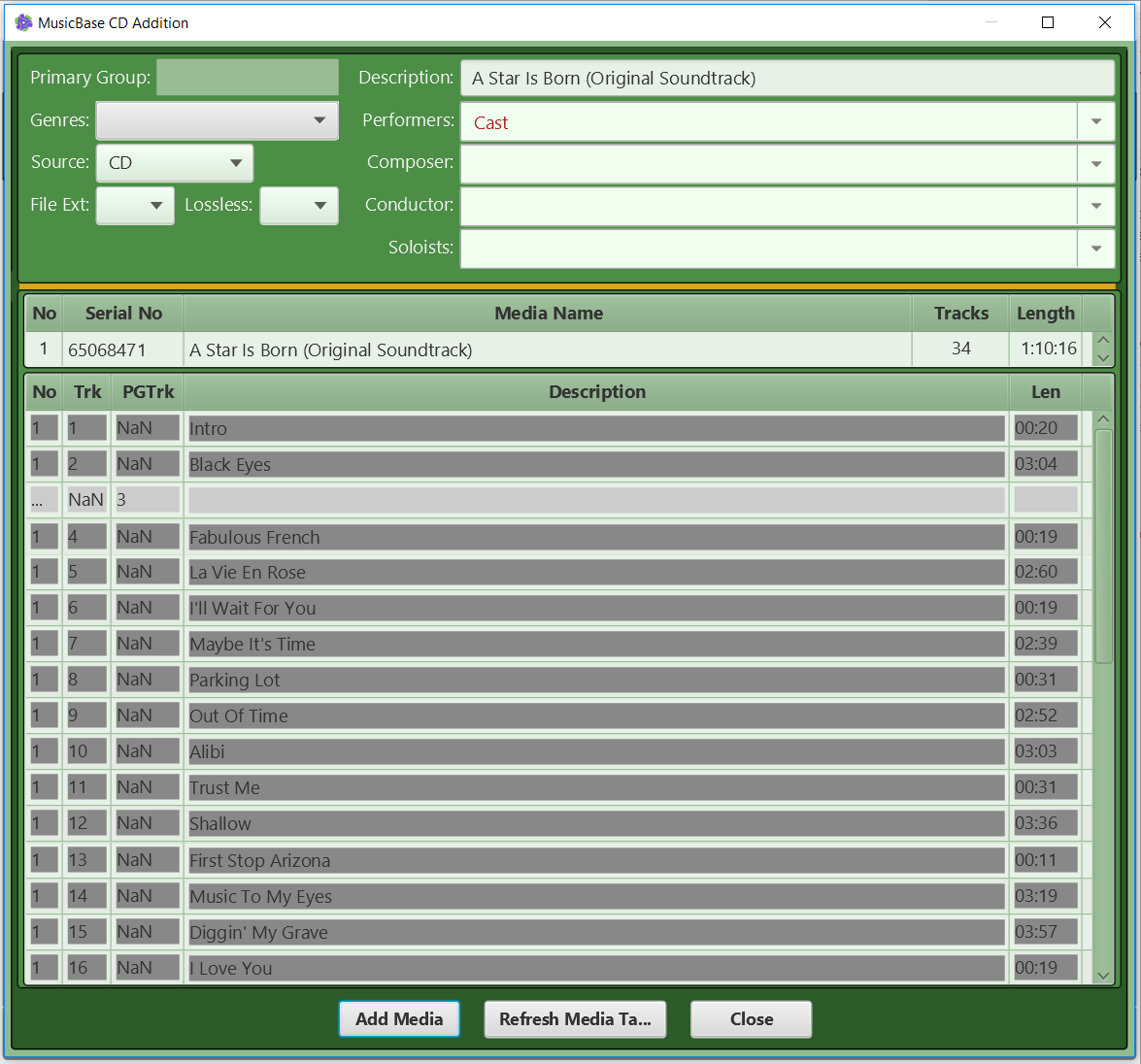1141x1064 pixels.
Task: Select the La Vie En Rose track
Action: pyautogui.click(x=596, y=573)
